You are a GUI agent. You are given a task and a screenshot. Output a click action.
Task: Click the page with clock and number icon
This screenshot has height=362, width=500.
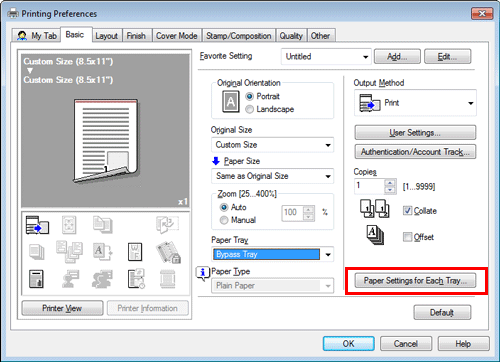point(136,279)
